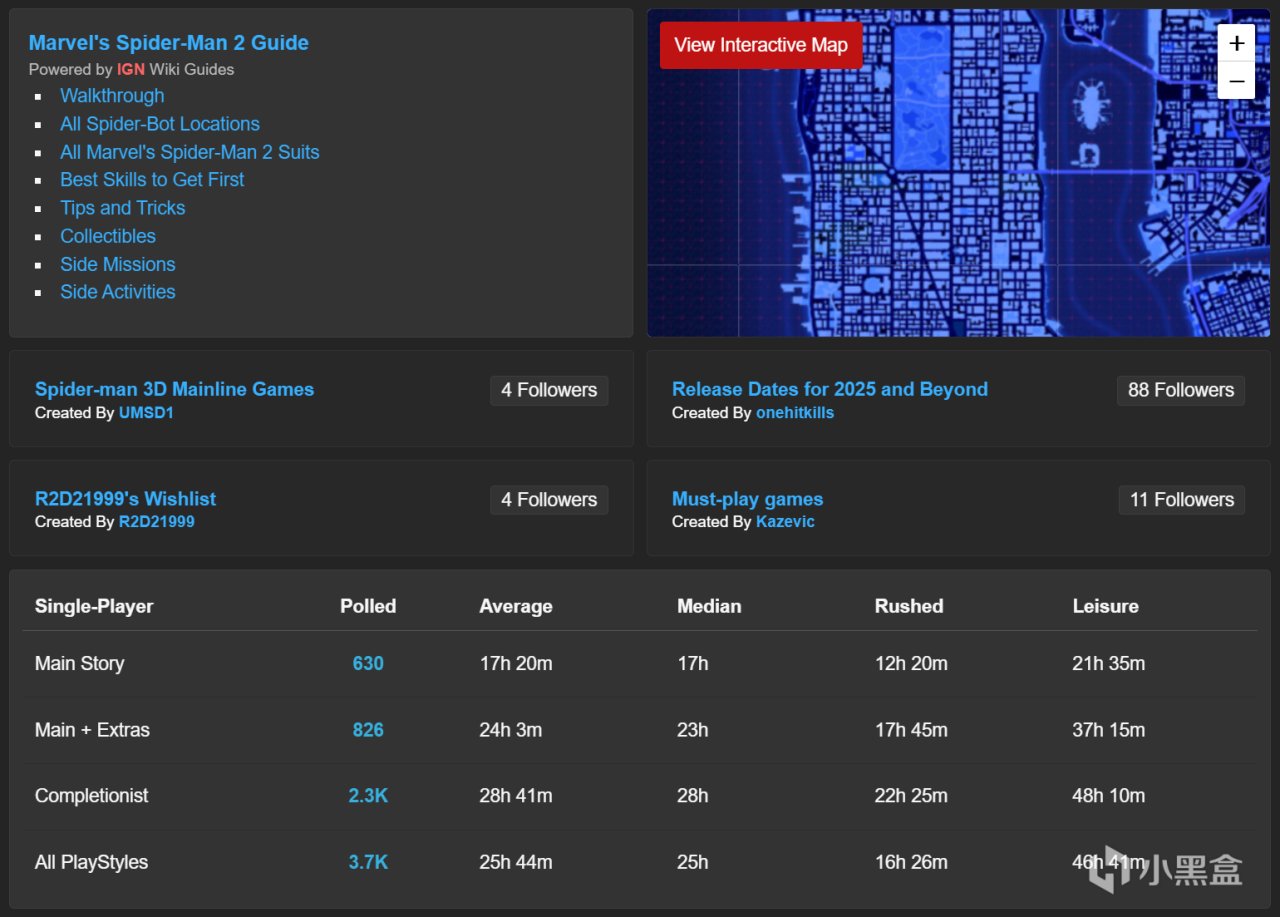
Task: Click the Polled column header
Action: pyautogui.click(x=368, y=606)
